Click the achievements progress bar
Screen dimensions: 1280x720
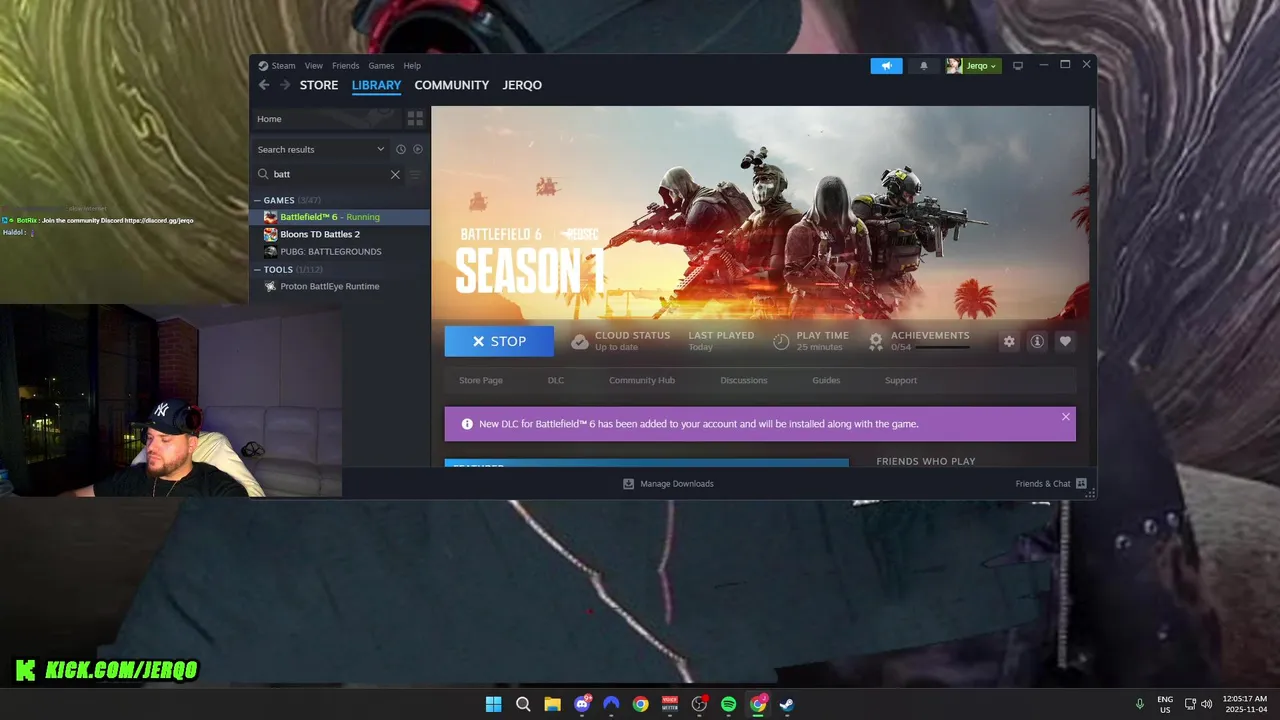[x=942, y=347]
